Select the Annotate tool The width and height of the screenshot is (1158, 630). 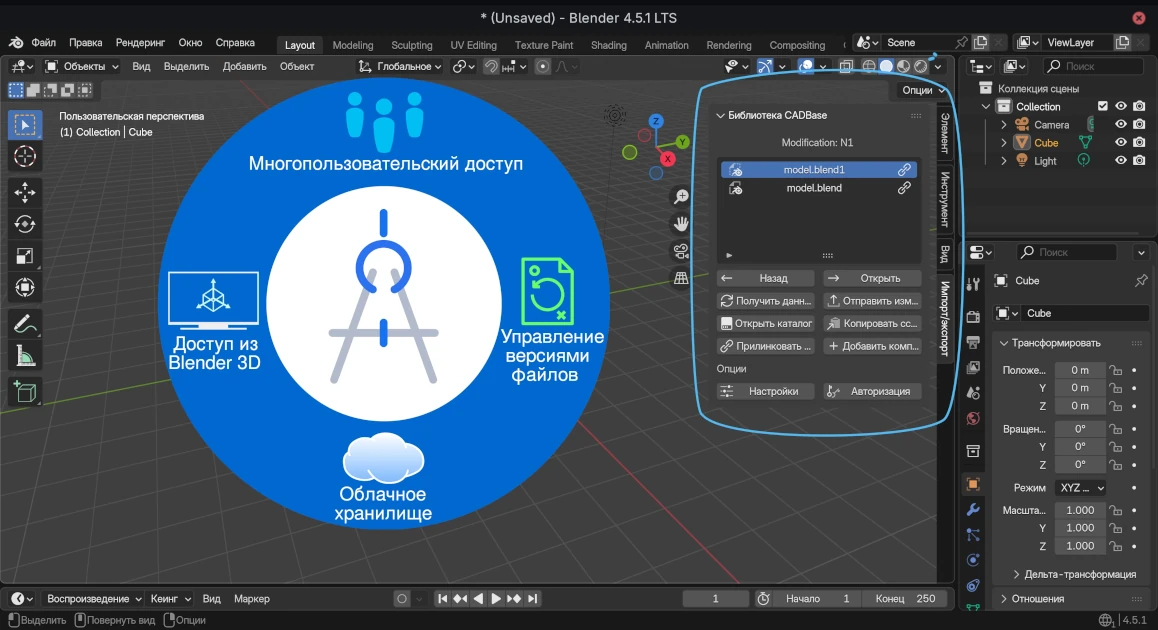pos(25,322)
